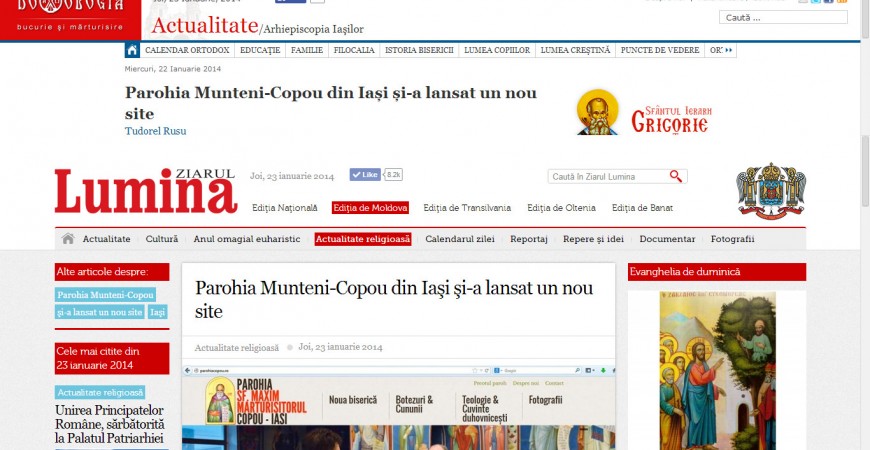The image size is (870, 450).
Task: Open the parohiacopou website screenshot in article
Action: click(x=398, y=407)
